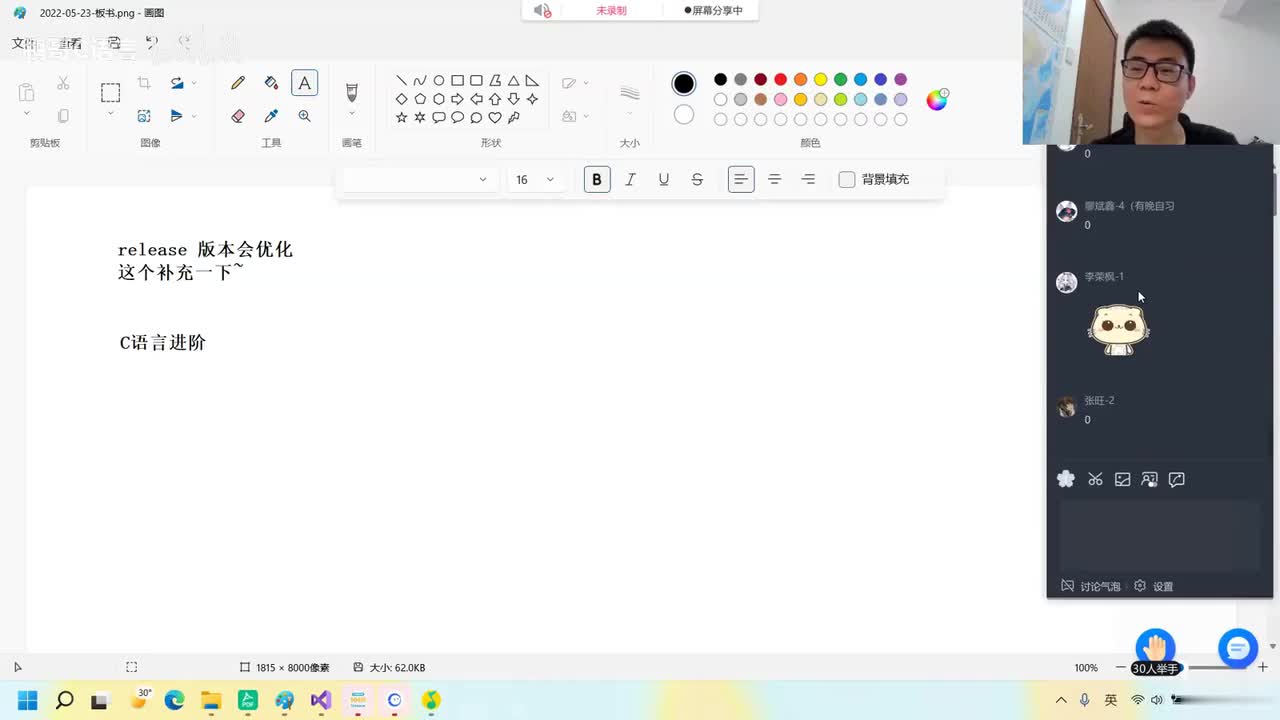Open 设置 in chat panel
This screenshot has height=720, width=1280.
coord(1154,586)
